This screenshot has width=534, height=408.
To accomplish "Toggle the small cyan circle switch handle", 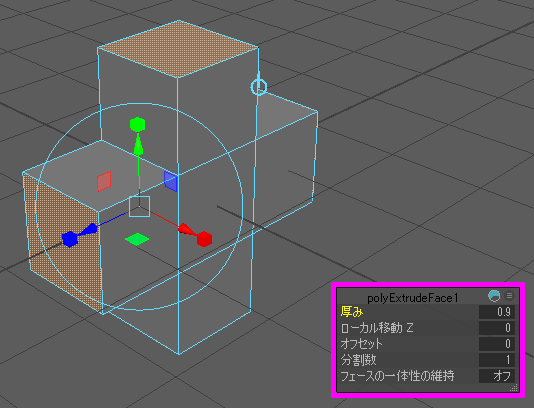I will [259, 87].
